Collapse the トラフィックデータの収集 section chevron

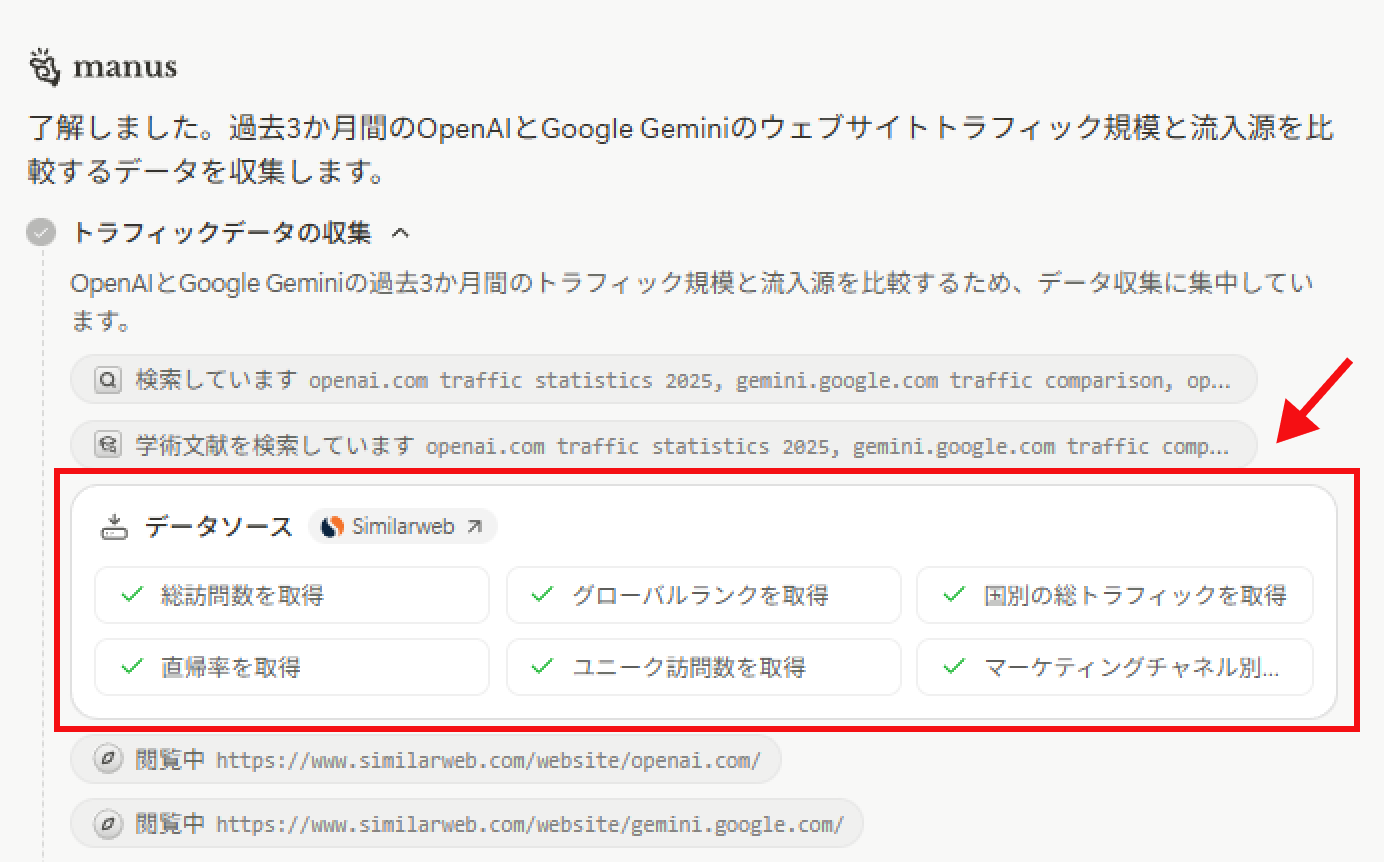(x=400, y=233)
